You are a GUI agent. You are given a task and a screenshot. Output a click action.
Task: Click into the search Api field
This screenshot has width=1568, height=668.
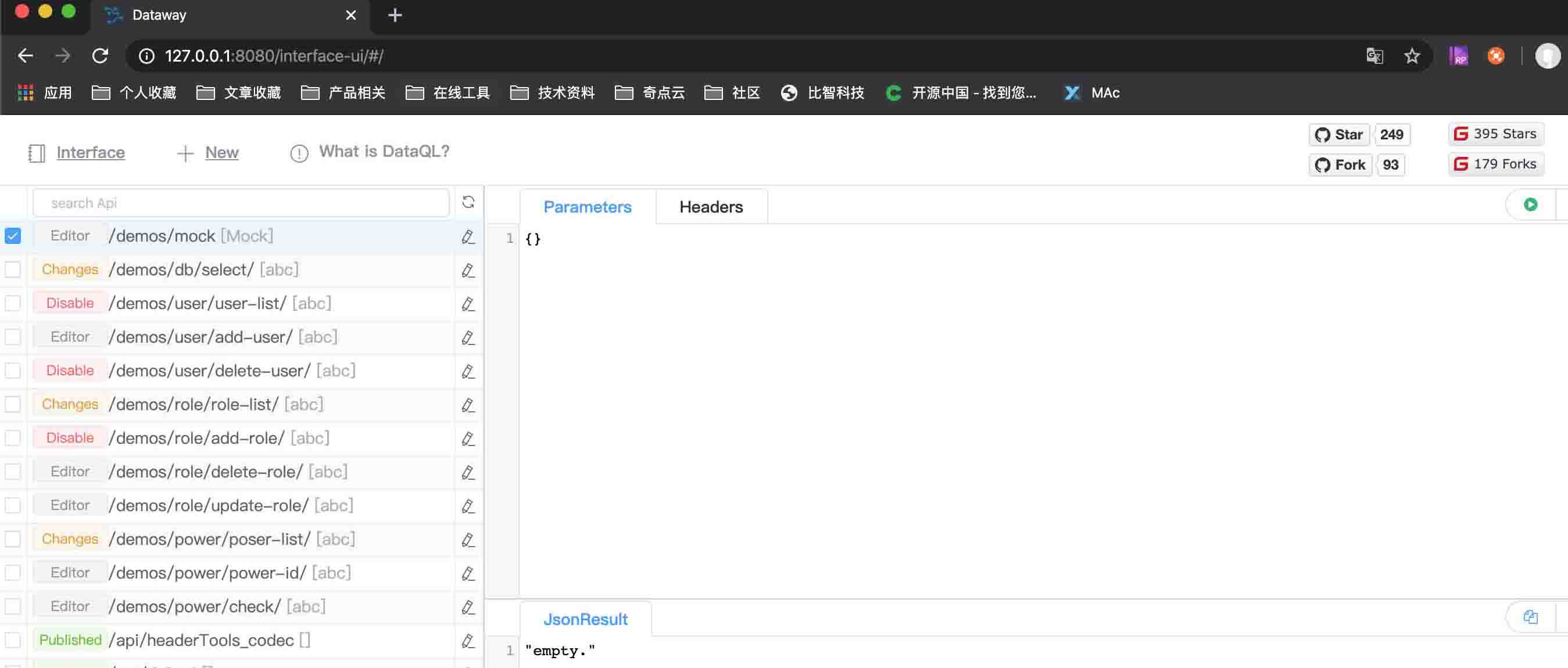pos(241,203)
